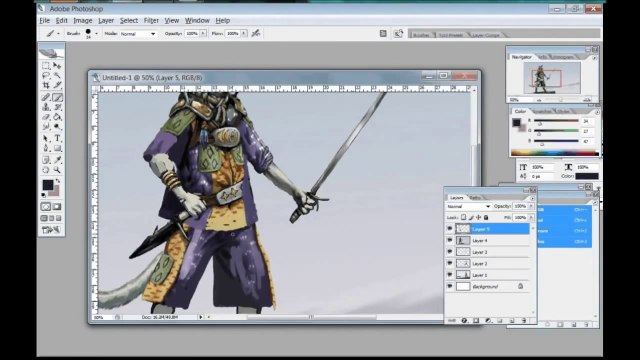Viewport: 640px width, 360px height.
Task: Open File Browser from options bar
Action: pyautogui.click(x=398, y=33)
